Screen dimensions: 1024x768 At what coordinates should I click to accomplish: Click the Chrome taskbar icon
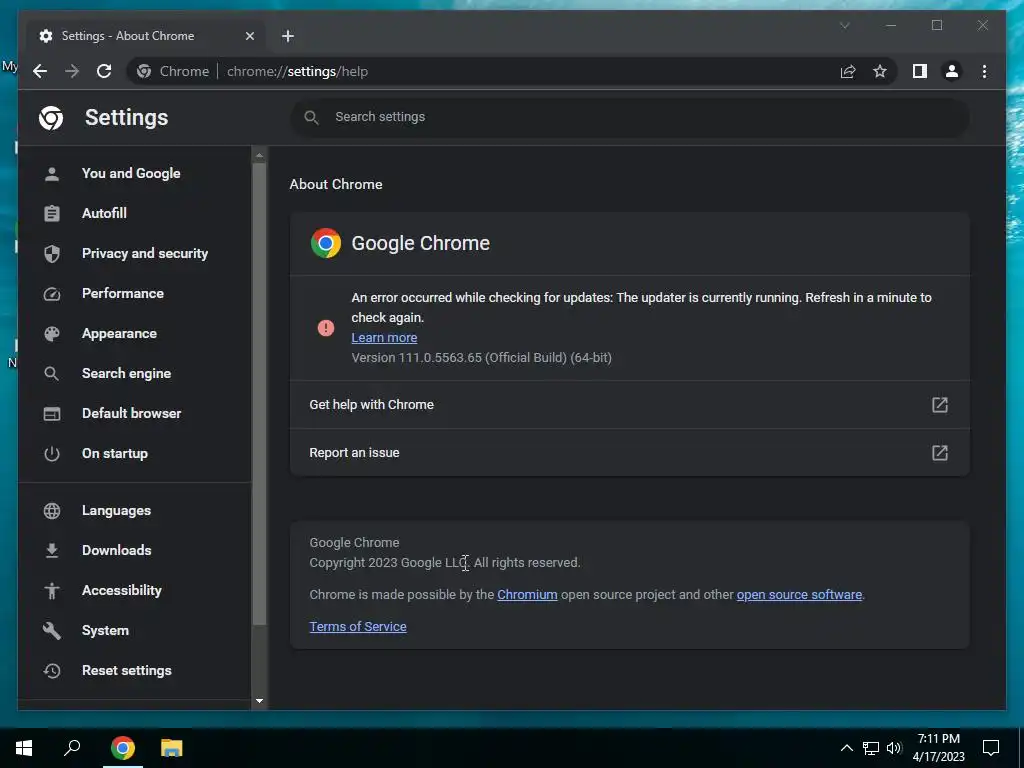(123, 748)
